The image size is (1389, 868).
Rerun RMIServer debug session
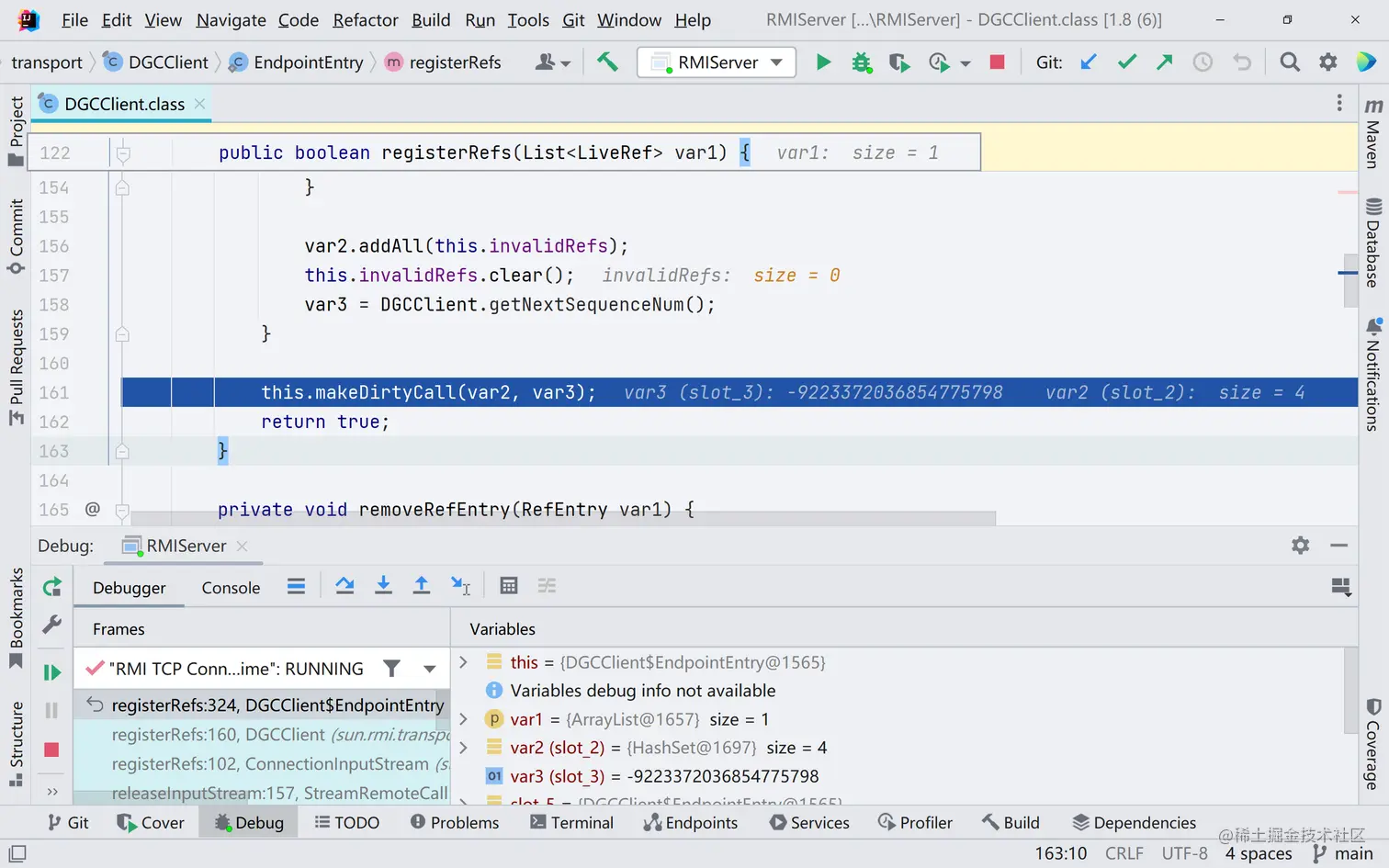pyautogui.click(x=51, y=586)
